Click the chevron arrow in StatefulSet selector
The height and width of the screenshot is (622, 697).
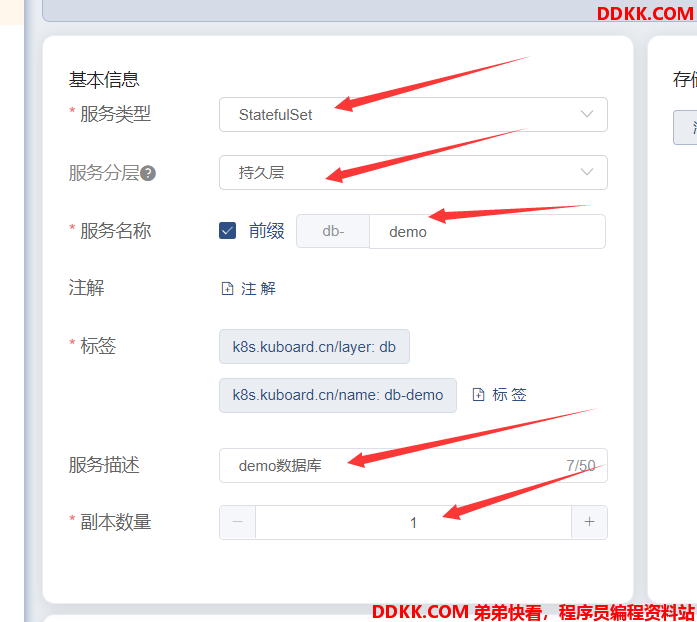click(587, 114)
